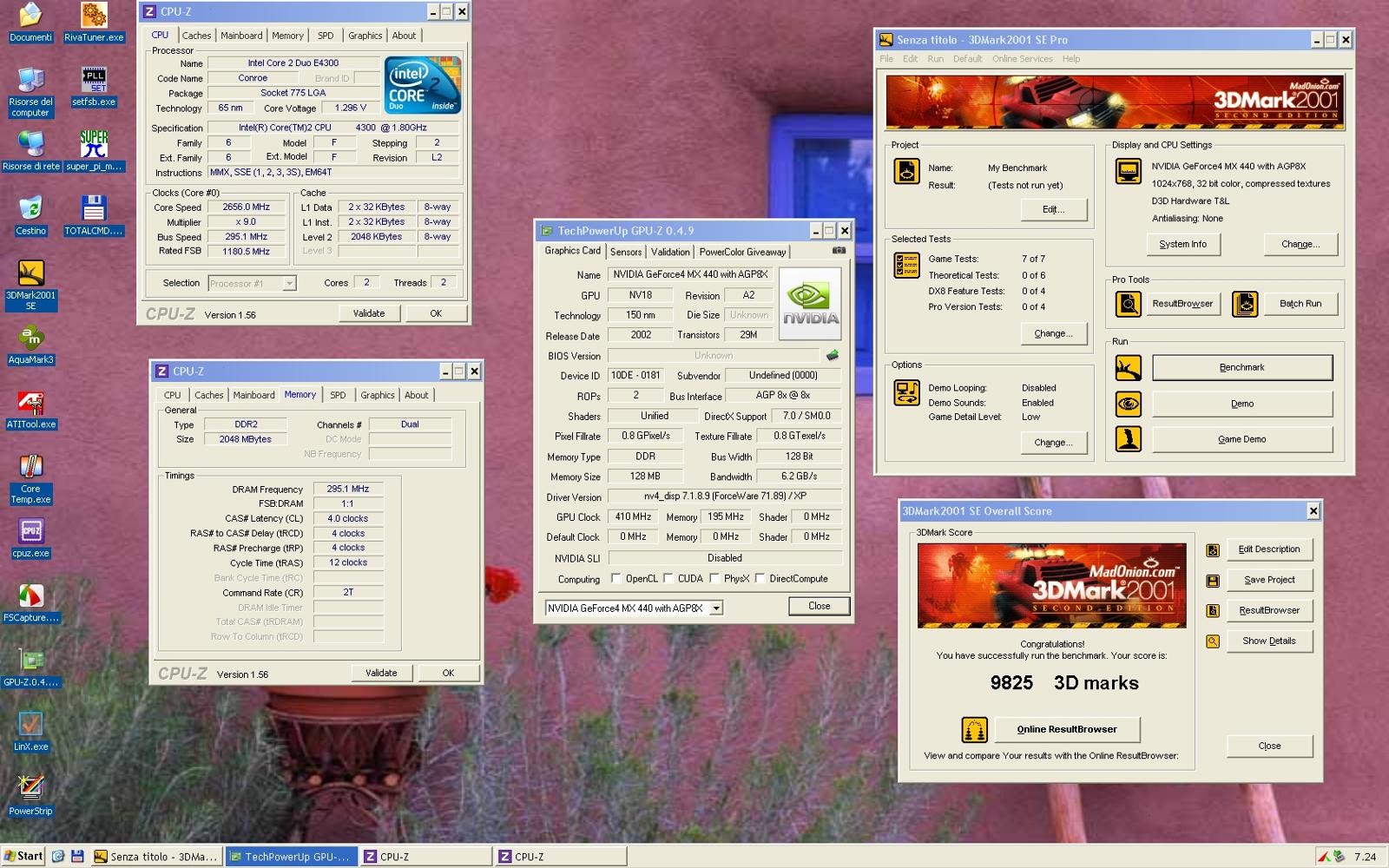Enable the PhysX checkbox in GPU-Z
Viewport: 1389px width, 868px height.
pyautogui.click(x=714, y=578)
